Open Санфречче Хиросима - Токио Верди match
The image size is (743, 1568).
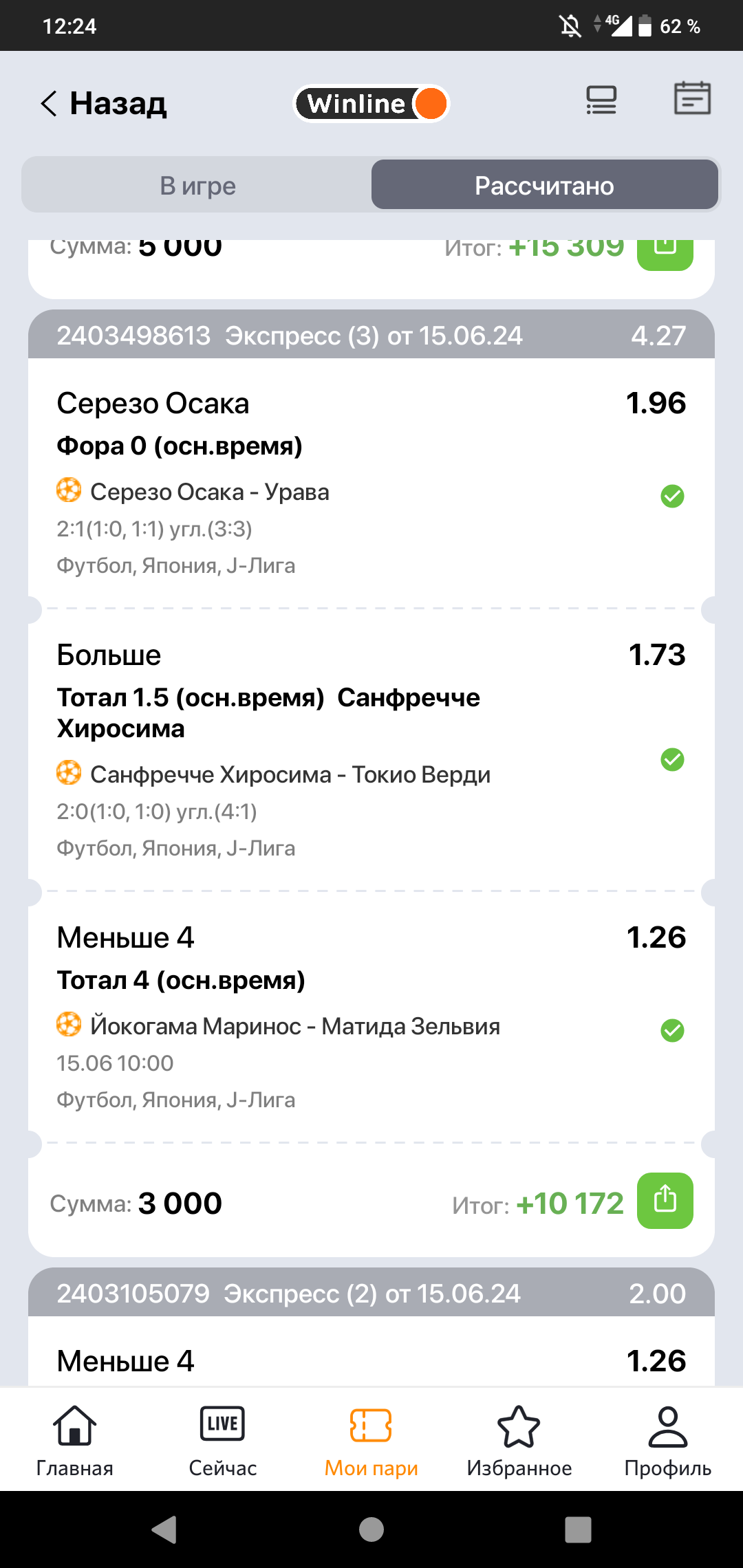[290, 775]
